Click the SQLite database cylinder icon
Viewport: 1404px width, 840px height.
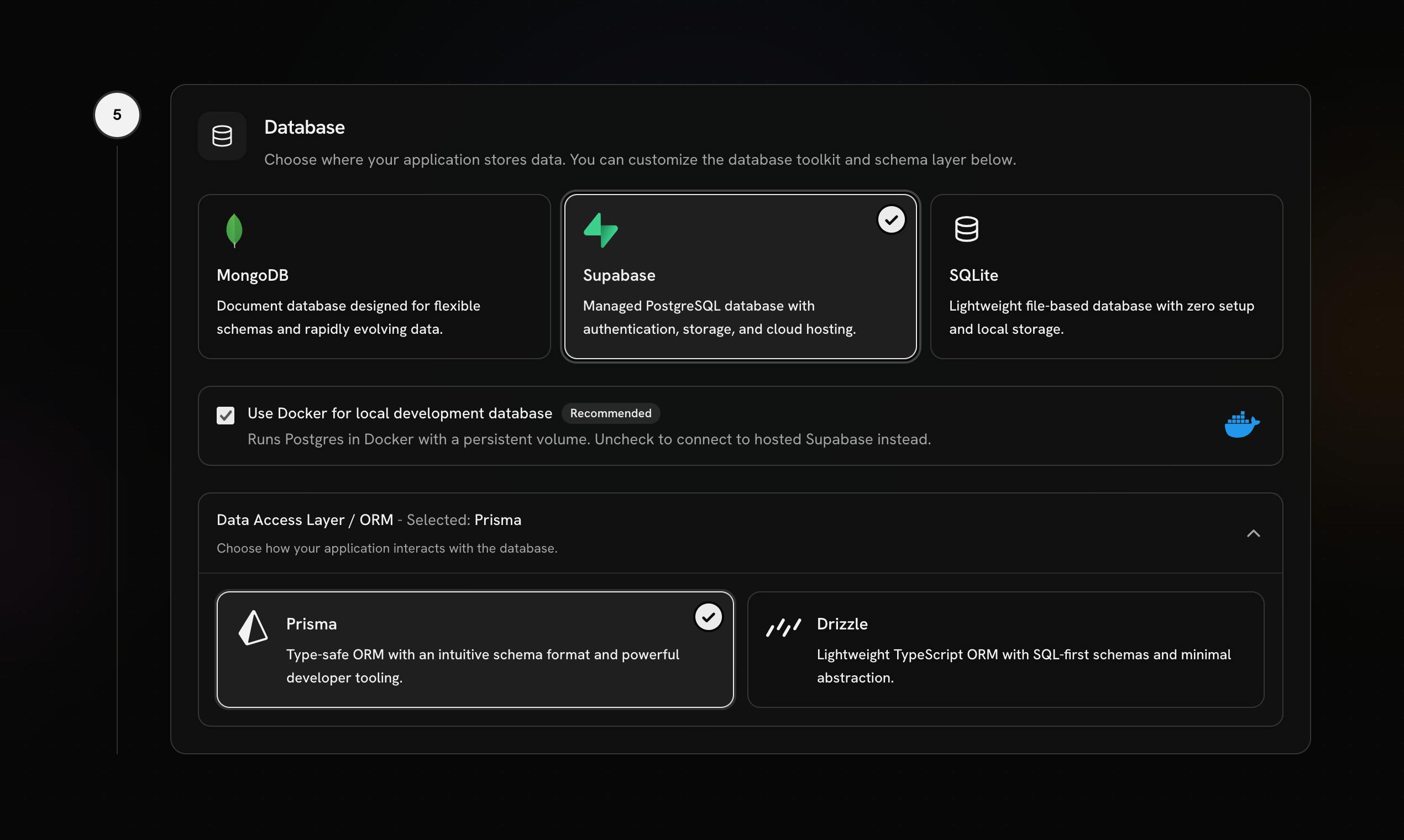pyautogui.click(x=966, y=229)
